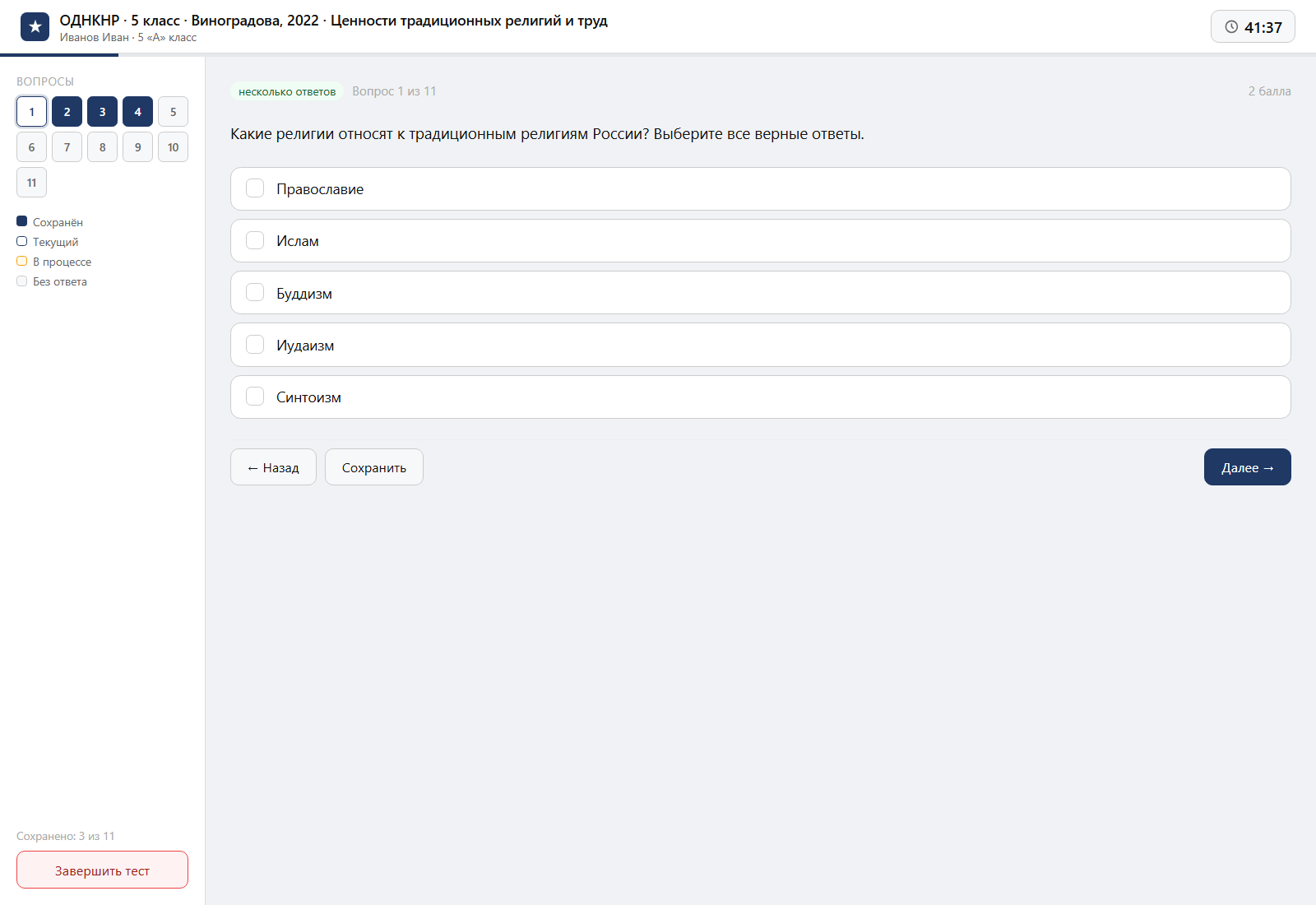
Task: Open question 9 in navigator
Action: pos(137,147)
